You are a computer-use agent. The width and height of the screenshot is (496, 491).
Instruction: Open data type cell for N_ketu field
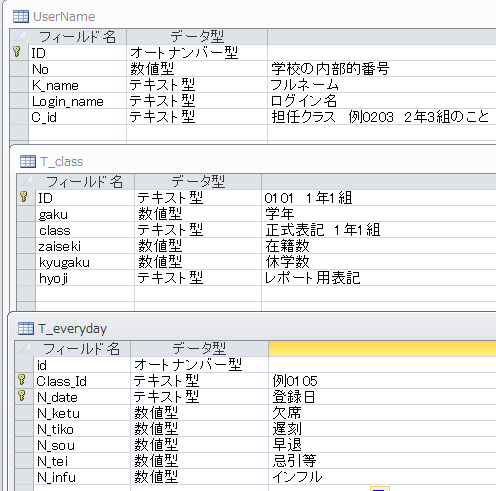pyautogui.click(x=199, y=413)
